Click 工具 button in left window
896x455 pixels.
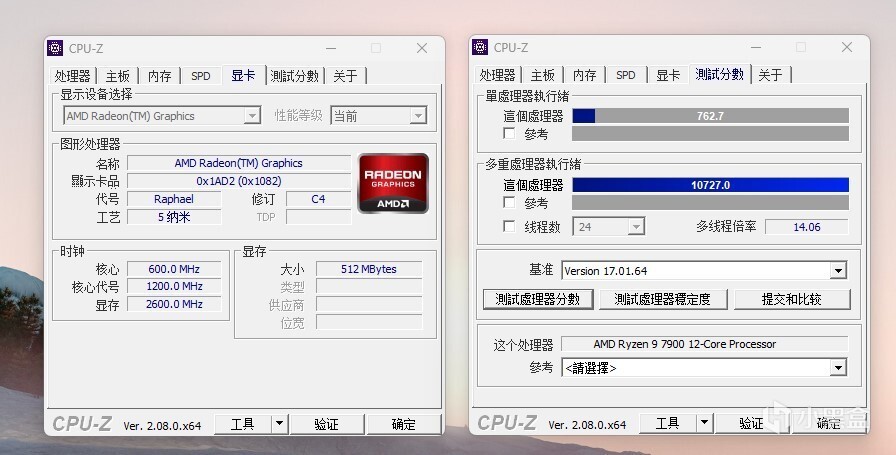243,424
